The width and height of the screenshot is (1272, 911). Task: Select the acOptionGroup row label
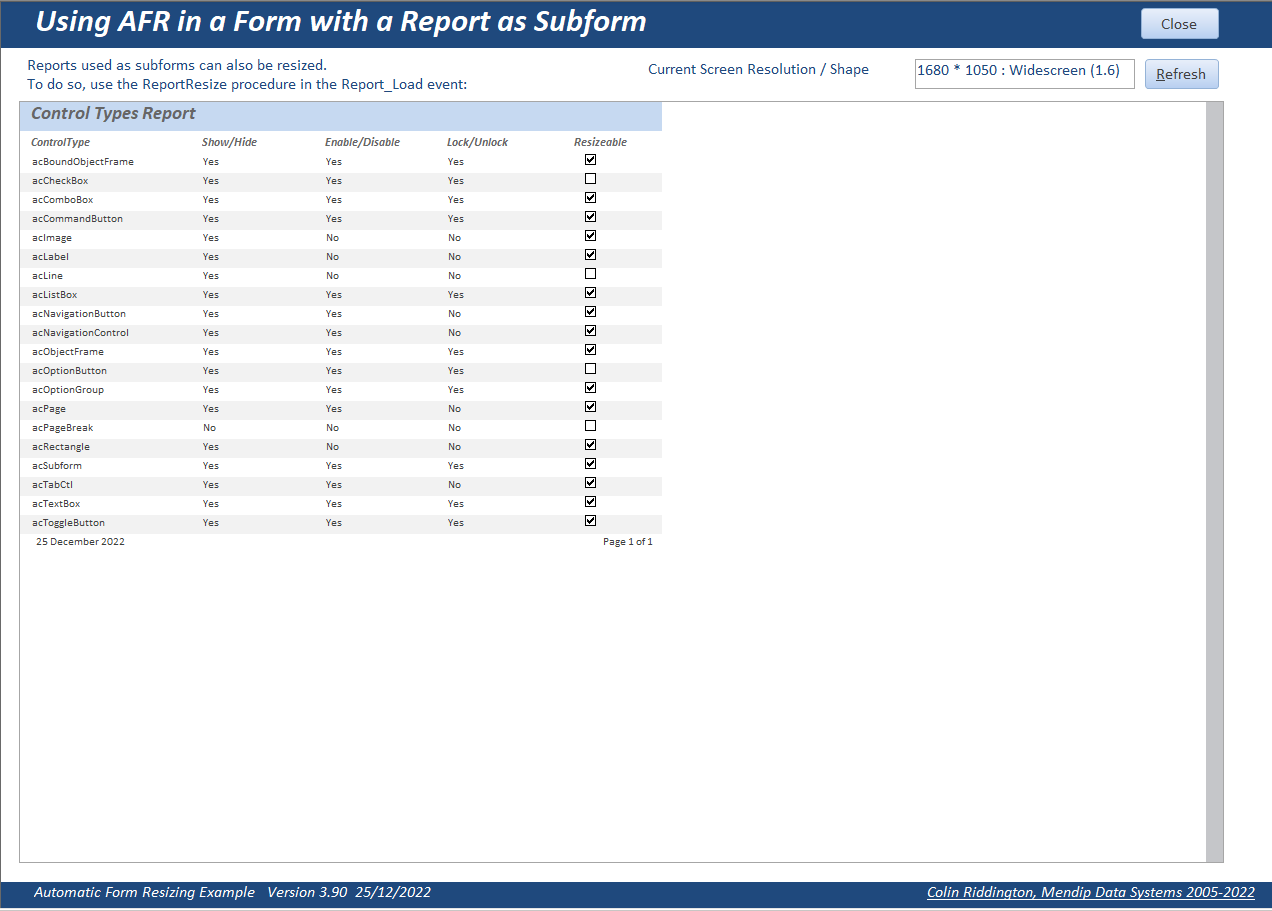(x=67, y=389)
